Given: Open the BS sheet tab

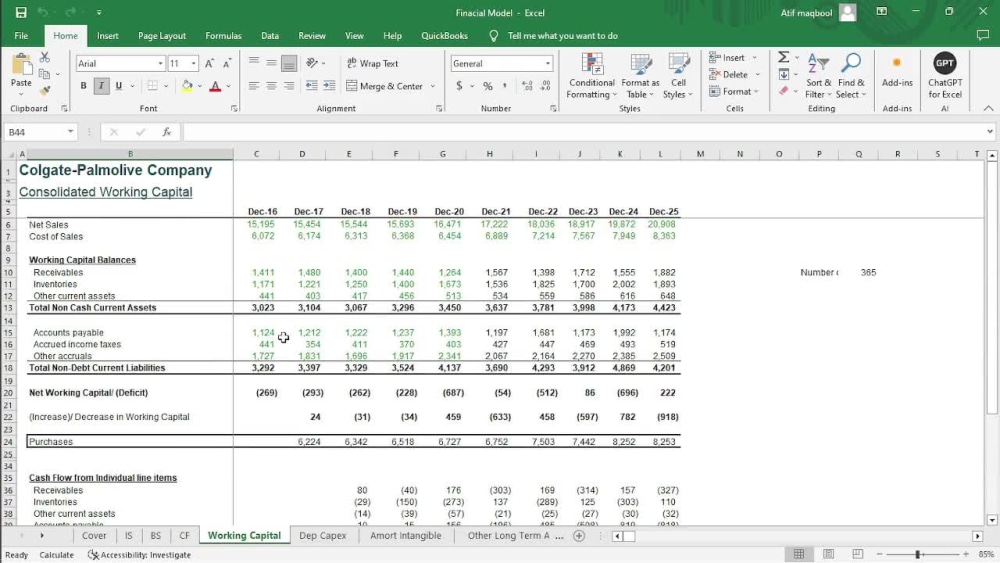Looking at the screenshot, I should click(x=156, y=536).
